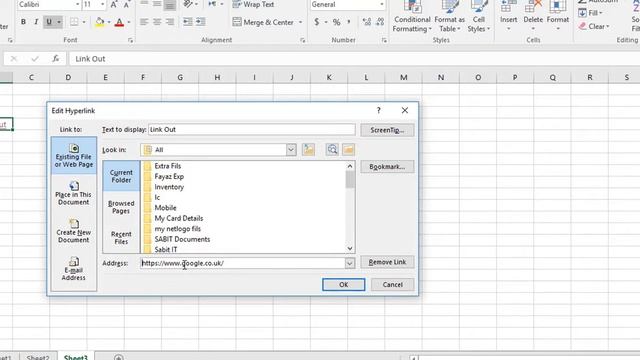Click the Bookmark button
The height and width of the screenshot is (360, 640).
click(x=387, y=167)
